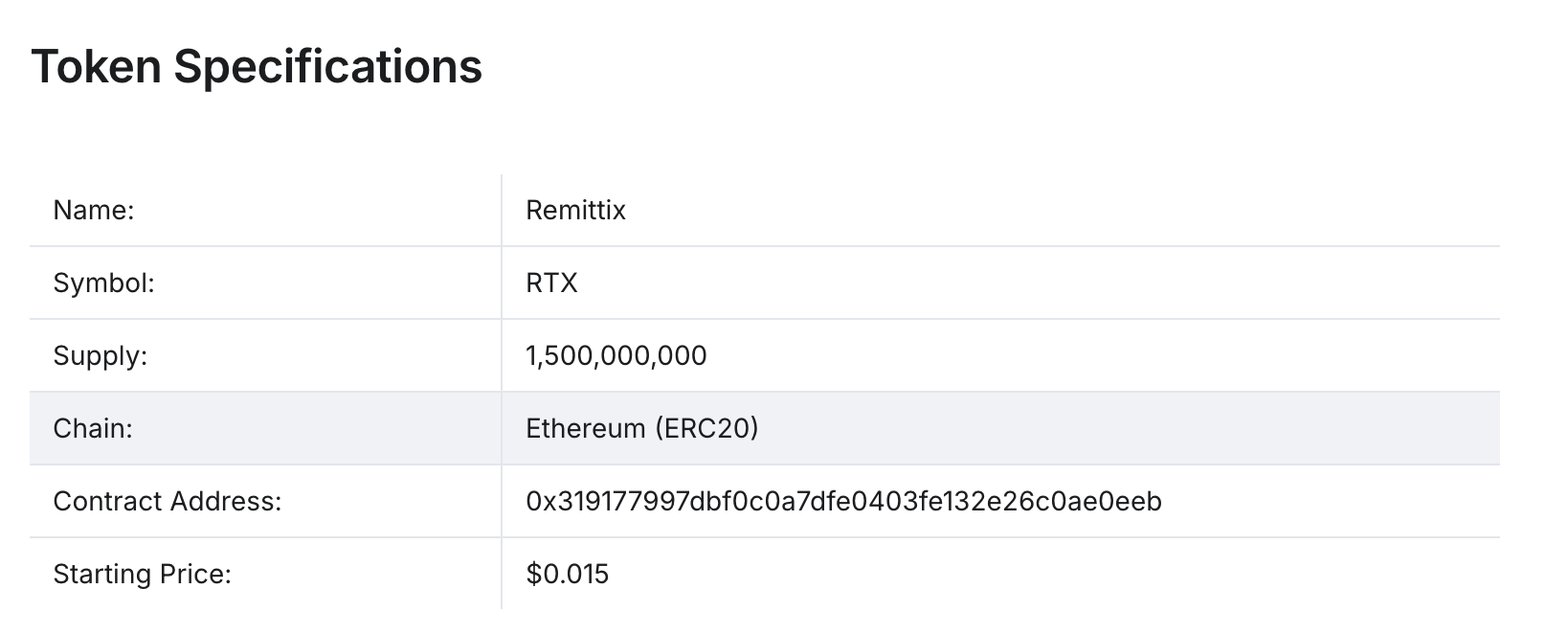Click the "Chain:" row label
This screenshot has width=1568, height=634.
click(x=93, y=428)
